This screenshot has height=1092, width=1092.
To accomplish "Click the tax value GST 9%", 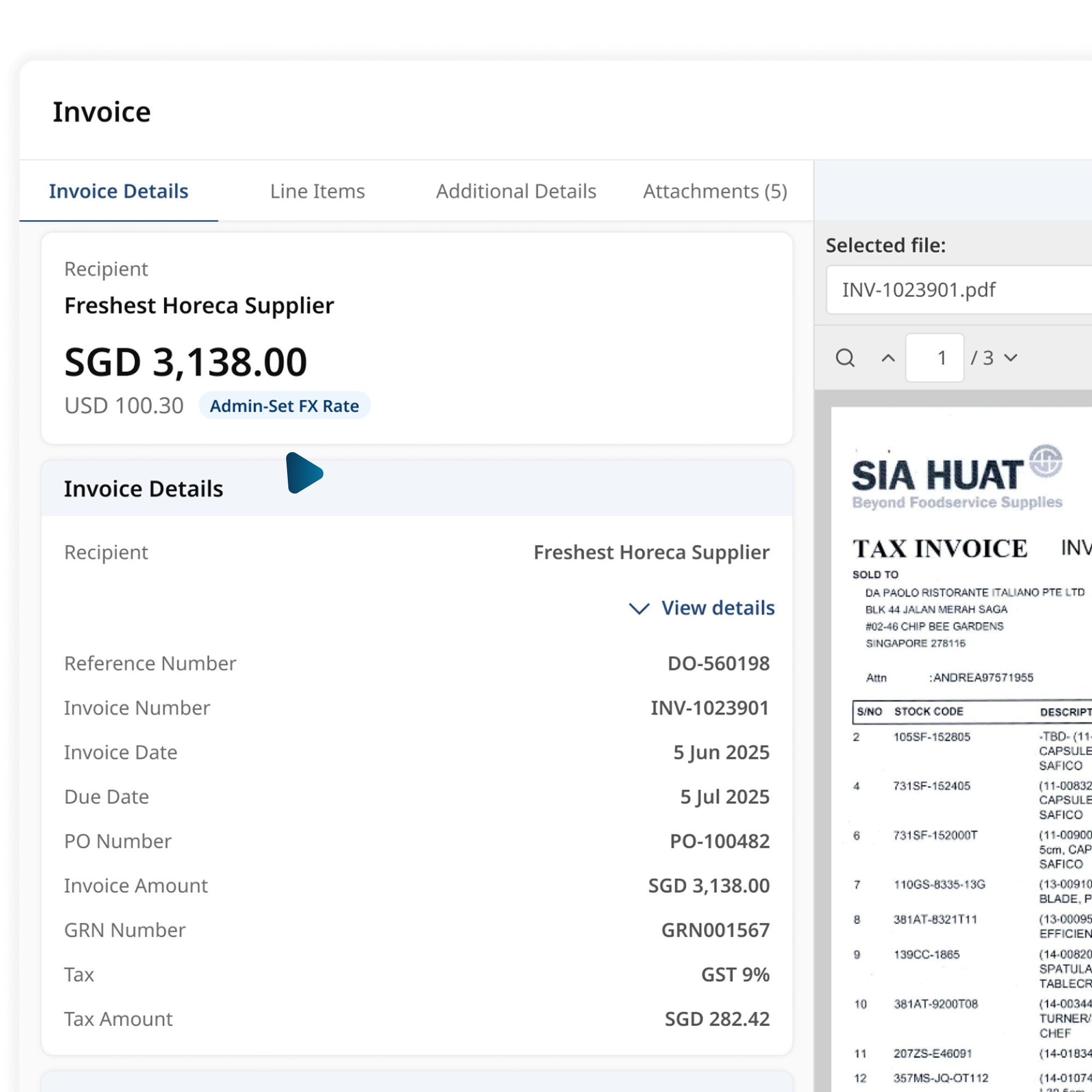I will (735, 975).
